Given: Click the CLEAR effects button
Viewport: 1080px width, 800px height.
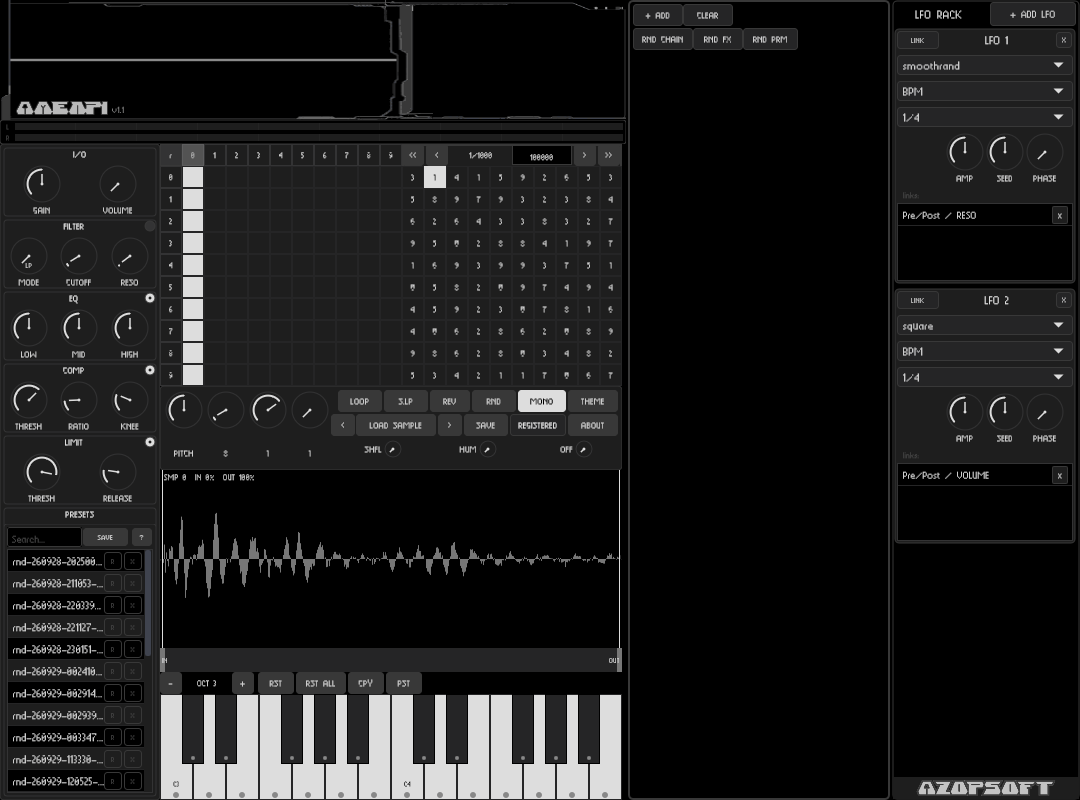Looking at the screenshot, I should coord(707,15).
